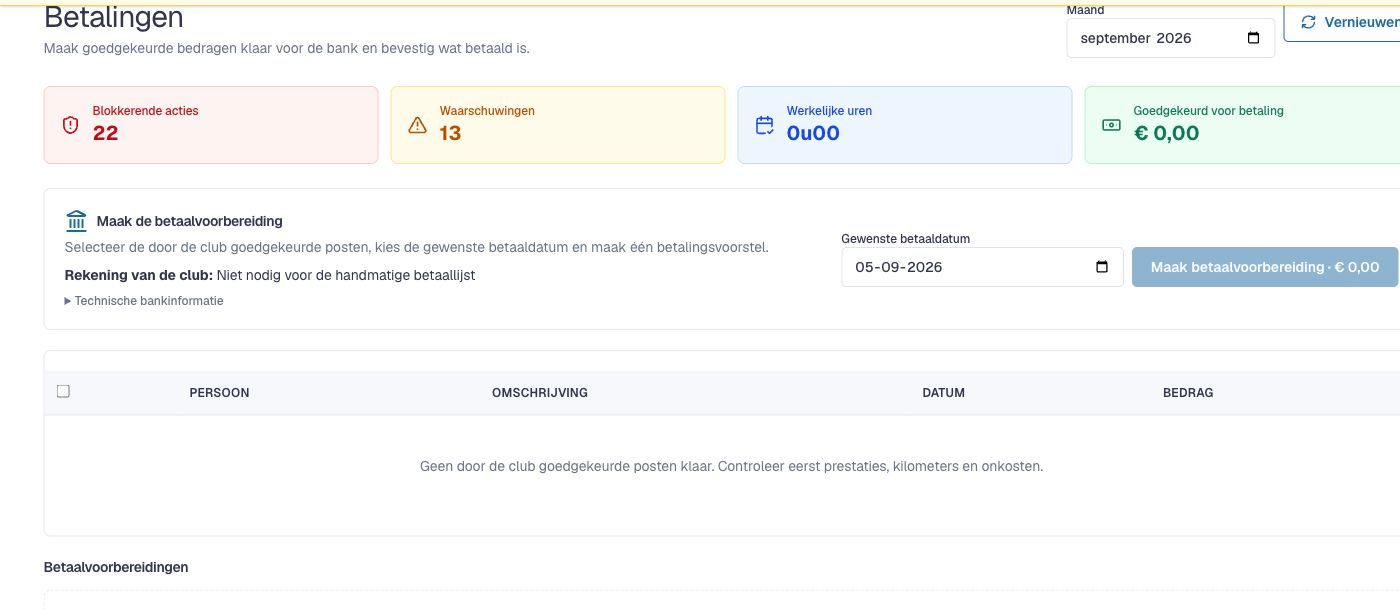
Task: Click the refresh icon on Vernieuwen button
Action: point(1308,22)
